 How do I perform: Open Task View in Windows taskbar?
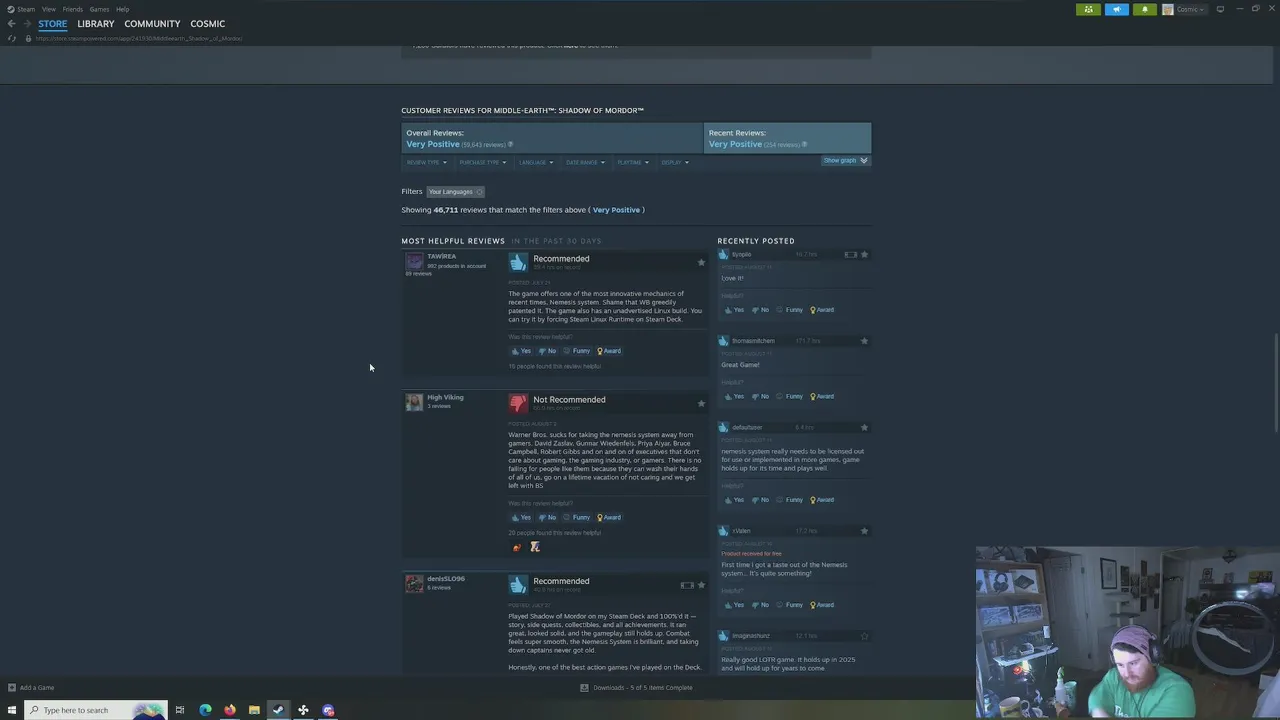[180, 710]
